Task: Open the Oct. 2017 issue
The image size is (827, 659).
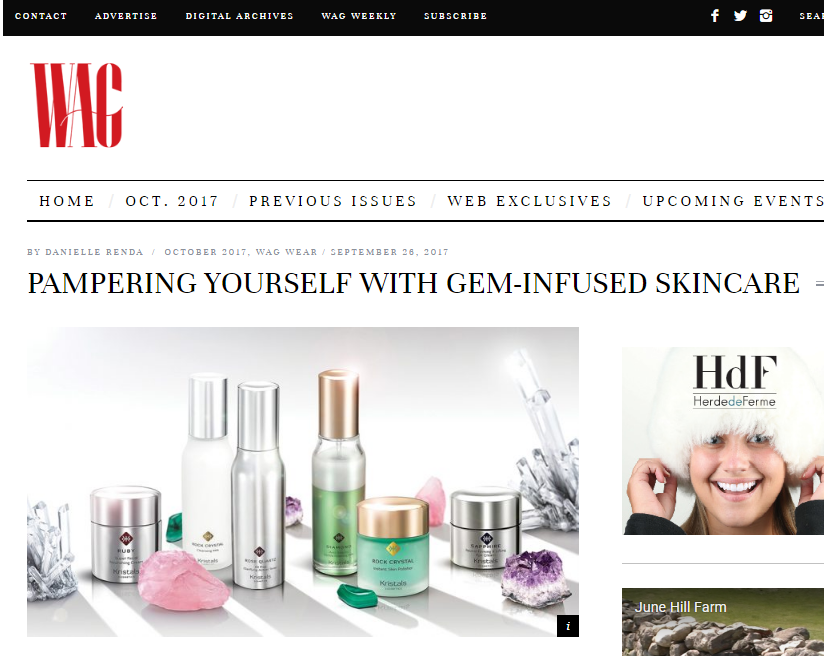Action: coord(172,201)
